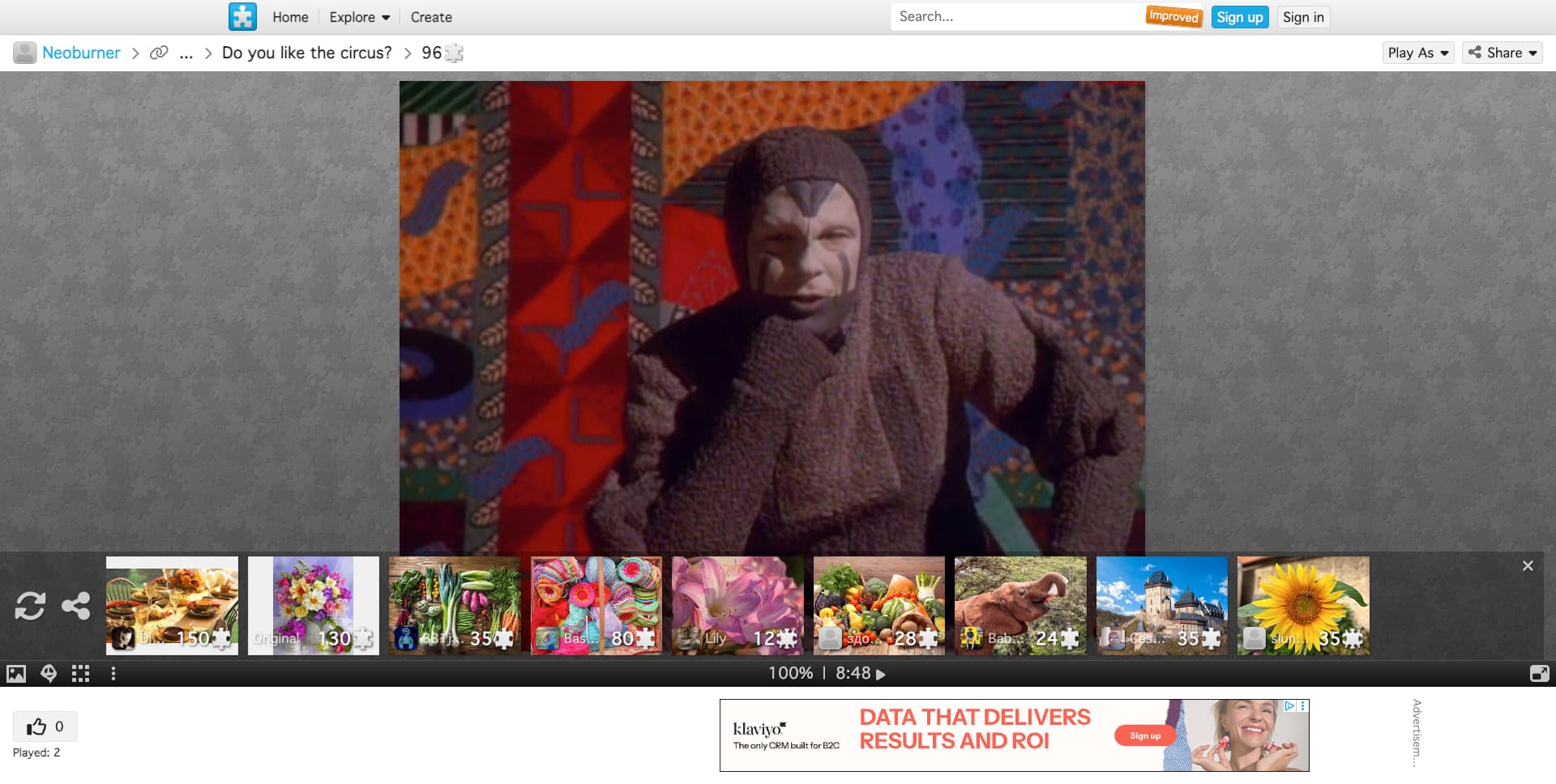The image size is (1556, 784).
Task: Expand the Play As dropdown
Action: click(1417, 53)
